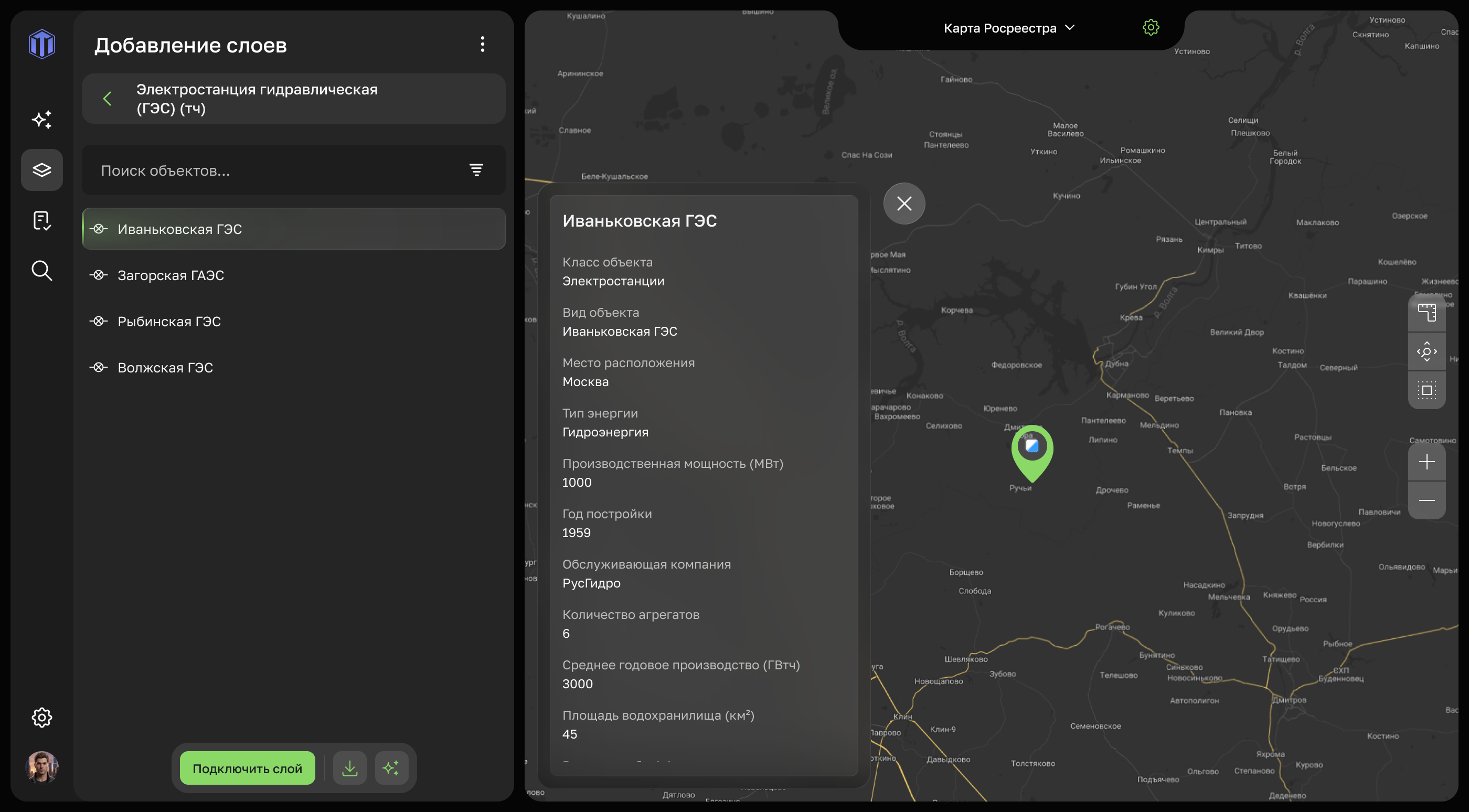The width and height of the screenshot is (1469, 812).
Task: Click the Кимры label on the map
Action: click(x=1210, y=250)
